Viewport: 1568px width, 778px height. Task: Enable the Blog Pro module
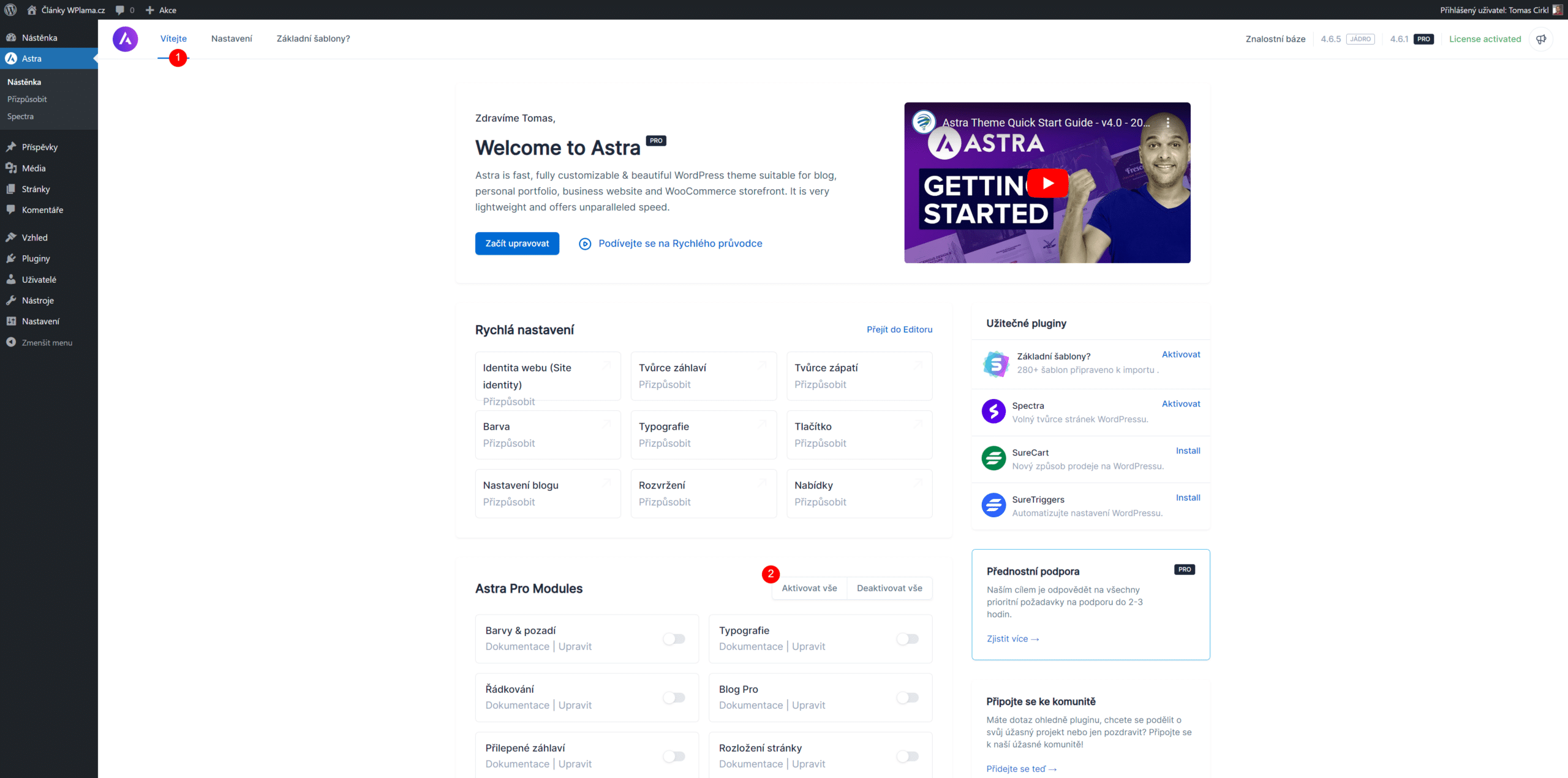point(907,697)
